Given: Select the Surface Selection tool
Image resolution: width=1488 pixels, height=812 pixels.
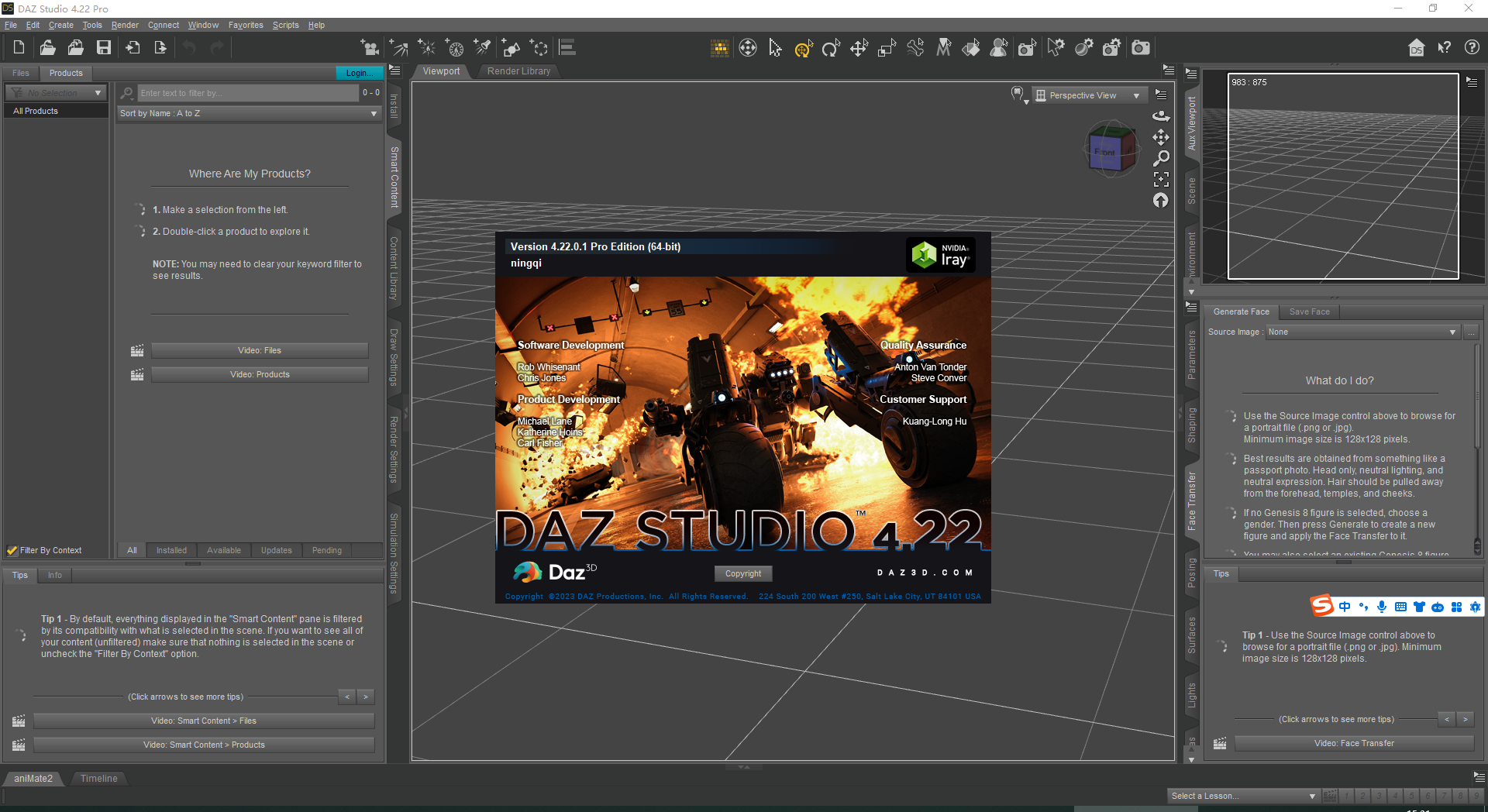Looking at the screenshot, I should 971,48.
